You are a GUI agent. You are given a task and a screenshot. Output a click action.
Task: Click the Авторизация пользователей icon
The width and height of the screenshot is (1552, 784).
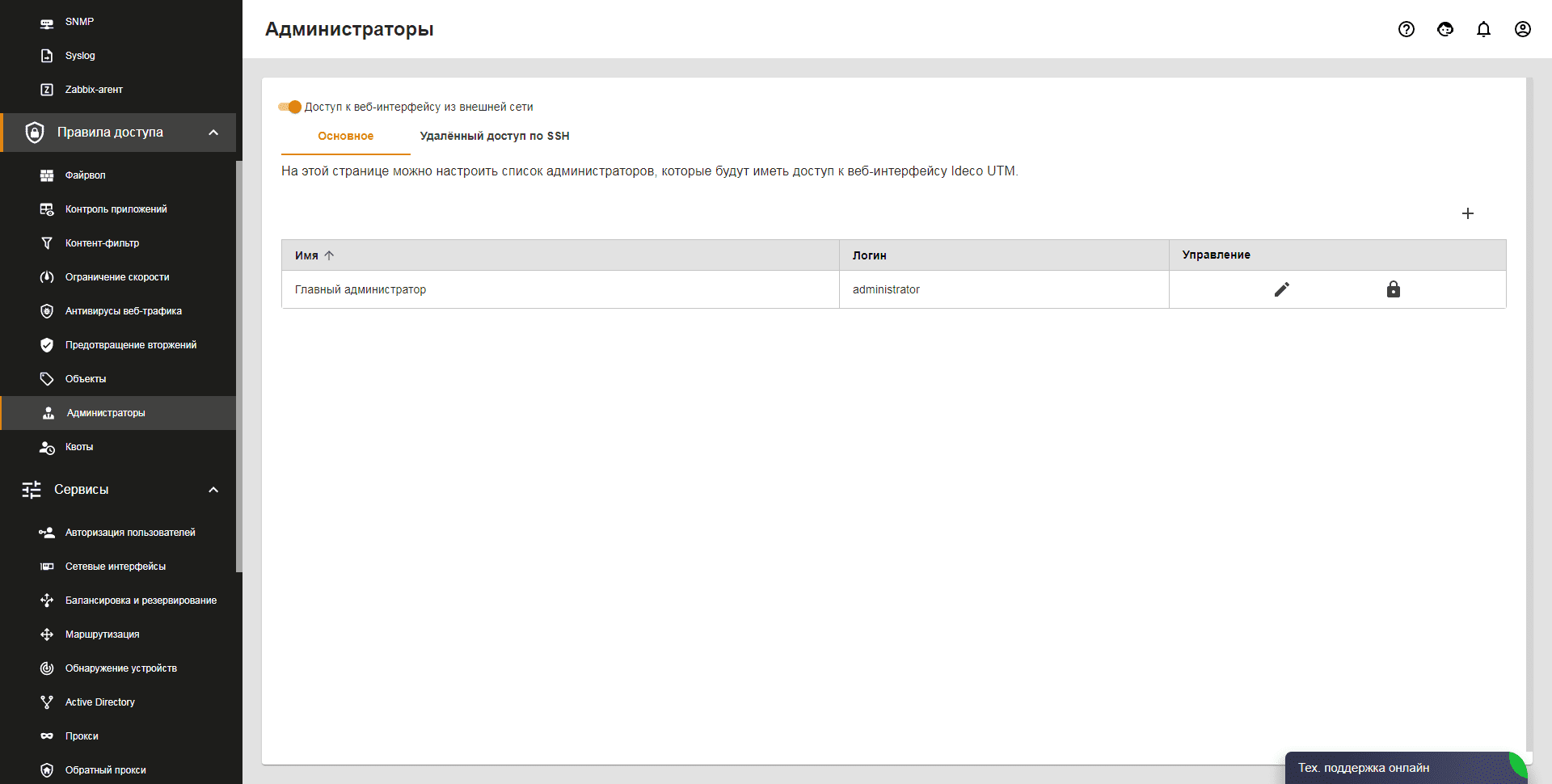pyautogui.click(x=47, y=533)
